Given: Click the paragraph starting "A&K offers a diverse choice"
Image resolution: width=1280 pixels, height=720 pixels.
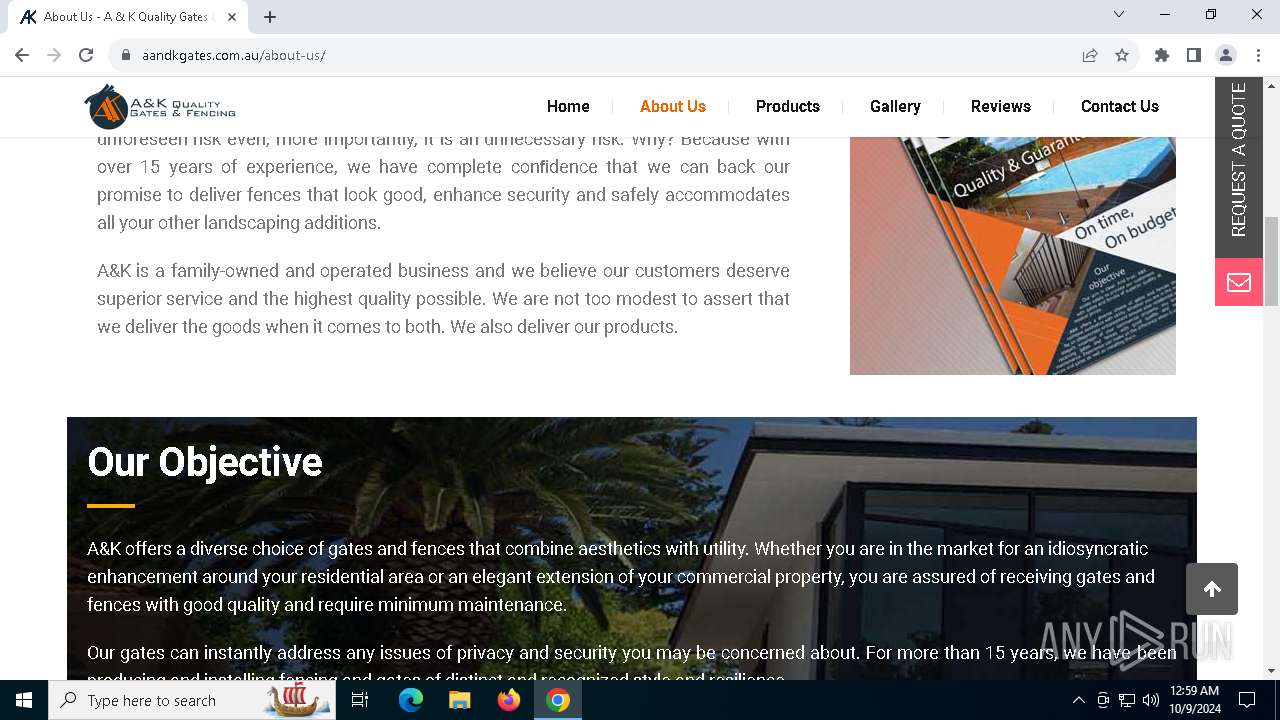Looking at the screenshot, I should (621, 577).
